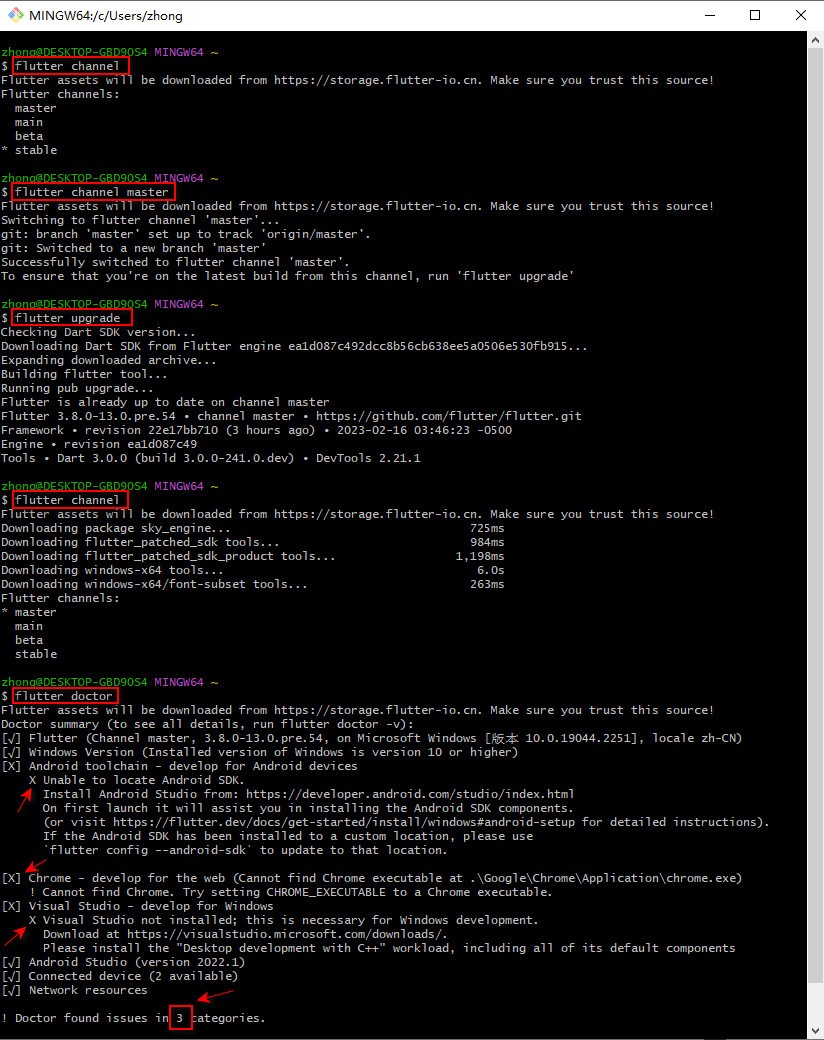Click the Git Bash icon in title bar
The image size is (824, 1040).
point(15,15)
